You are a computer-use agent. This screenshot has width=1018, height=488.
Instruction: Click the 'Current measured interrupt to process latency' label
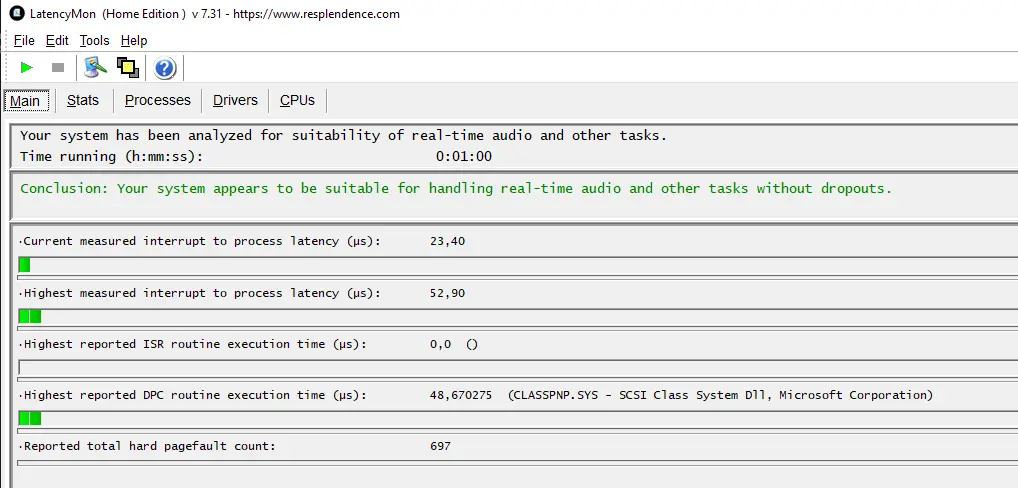click(x=202, y=241)
